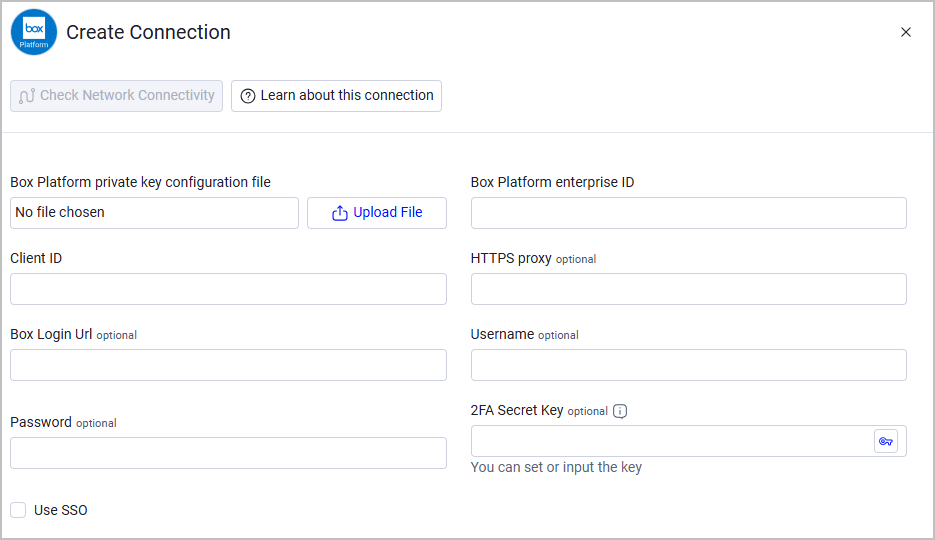Click the Create Connection title
The width and height of the screenshot is (935, 540).
click(x=148, y=32)
